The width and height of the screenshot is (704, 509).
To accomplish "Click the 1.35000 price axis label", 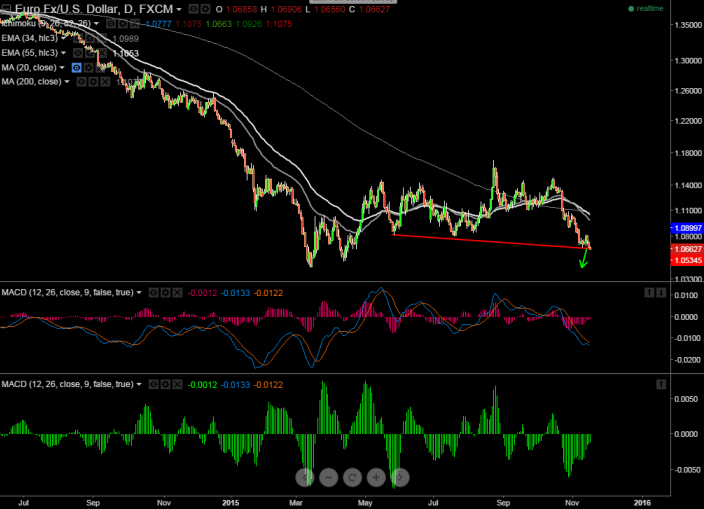I will pyautogui.click(x=688, y=25).
